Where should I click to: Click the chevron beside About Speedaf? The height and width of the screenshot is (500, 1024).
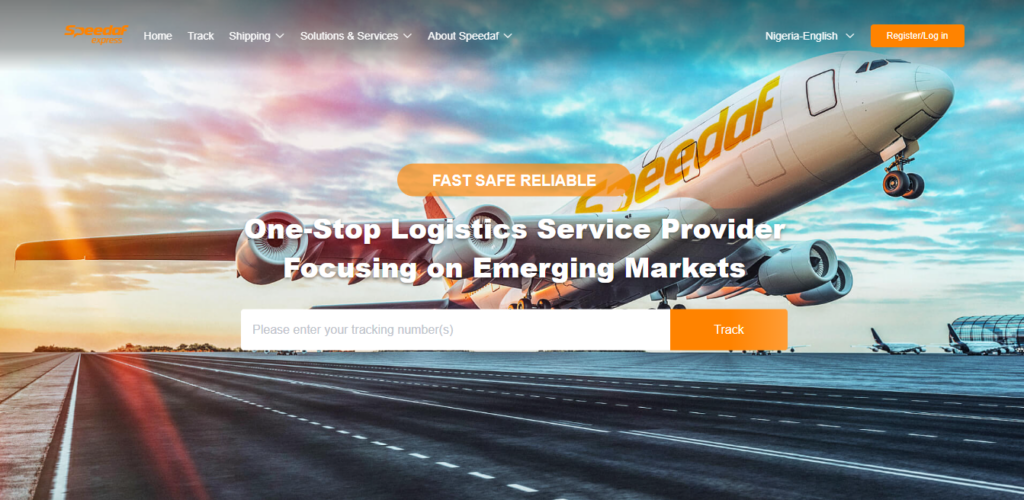click(508, 36)
